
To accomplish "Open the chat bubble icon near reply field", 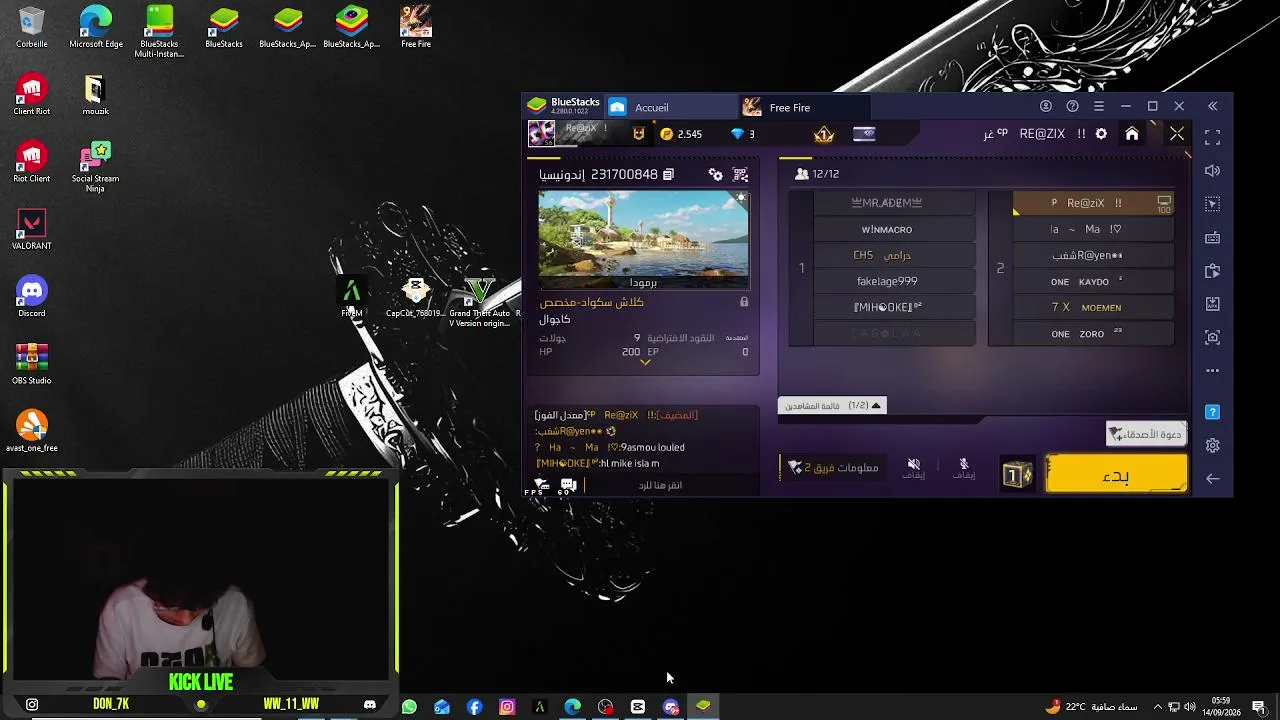I will click(x=568, y=485).
